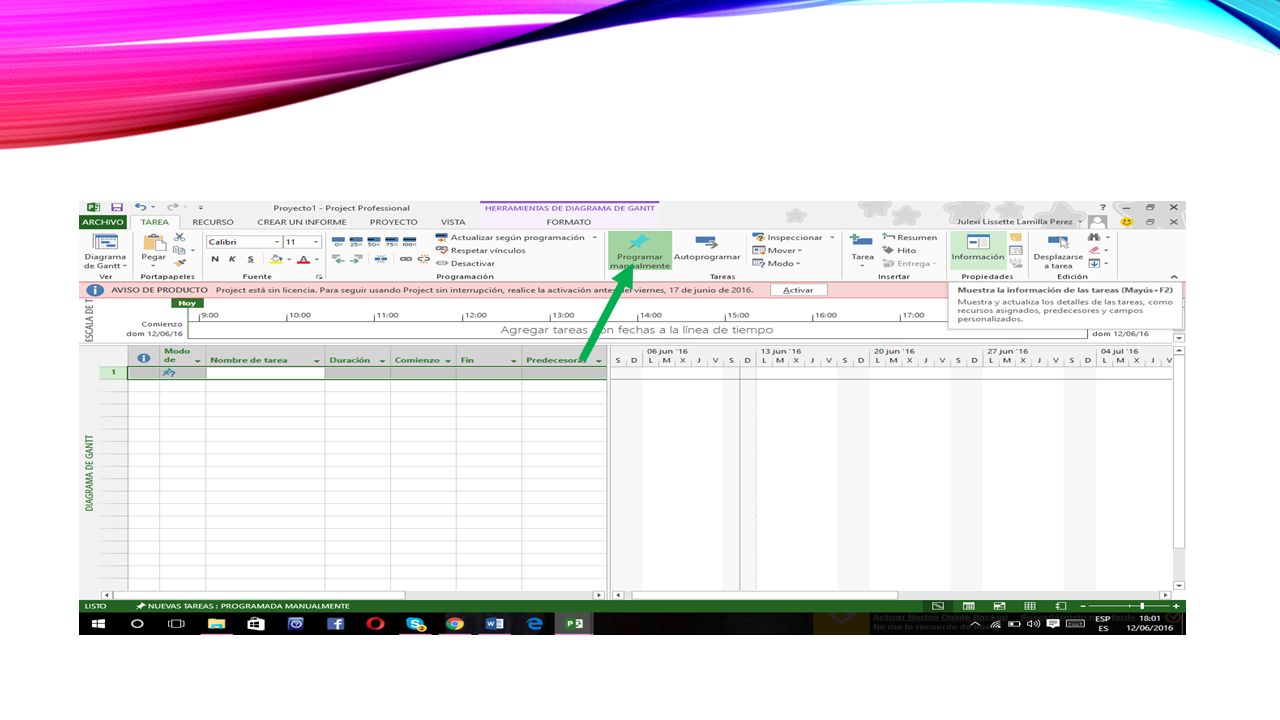The height and width of the screenshot is (720, 1280).
Task: Open Google Chrome from taskbar
Action: pos(455,623)
